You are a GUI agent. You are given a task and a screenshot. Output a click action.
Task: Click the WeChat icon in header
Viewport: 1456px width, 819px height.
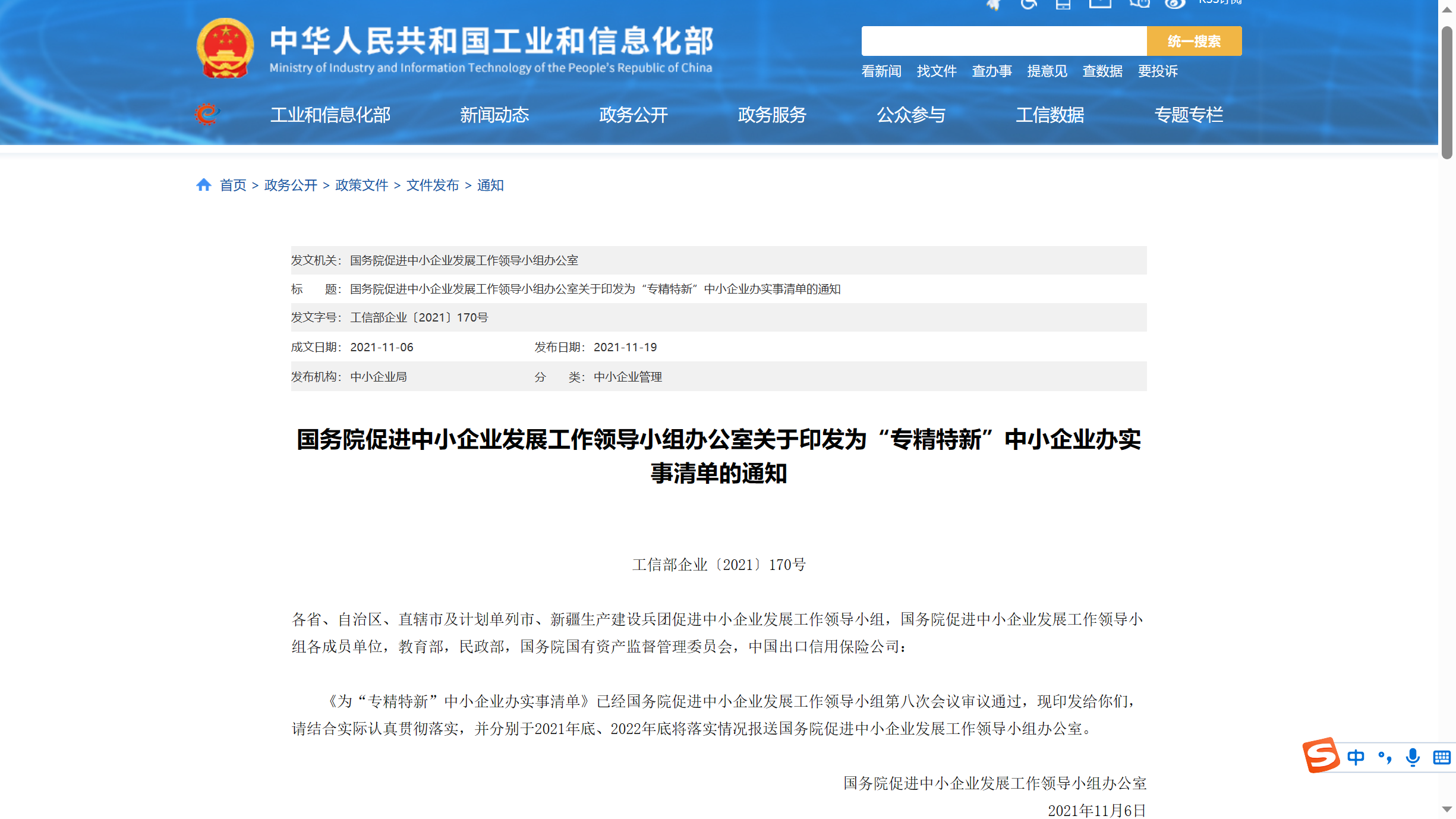click(1139, 4)
